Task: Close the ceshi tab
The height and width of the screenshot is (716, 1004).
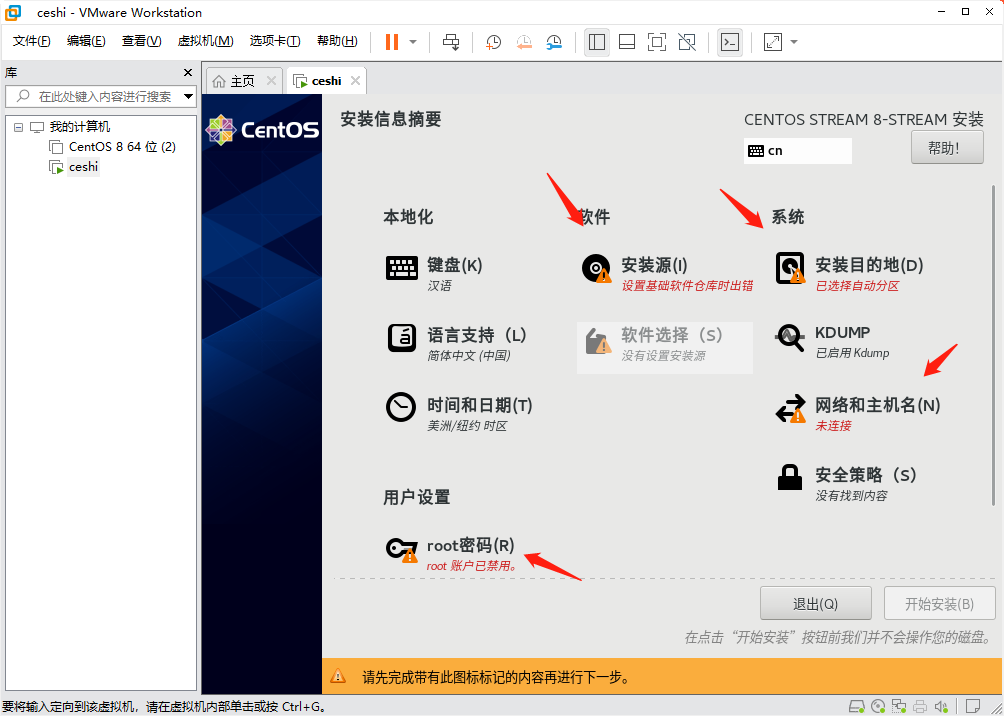Action: pyautogui.click(x=355, y=81)
